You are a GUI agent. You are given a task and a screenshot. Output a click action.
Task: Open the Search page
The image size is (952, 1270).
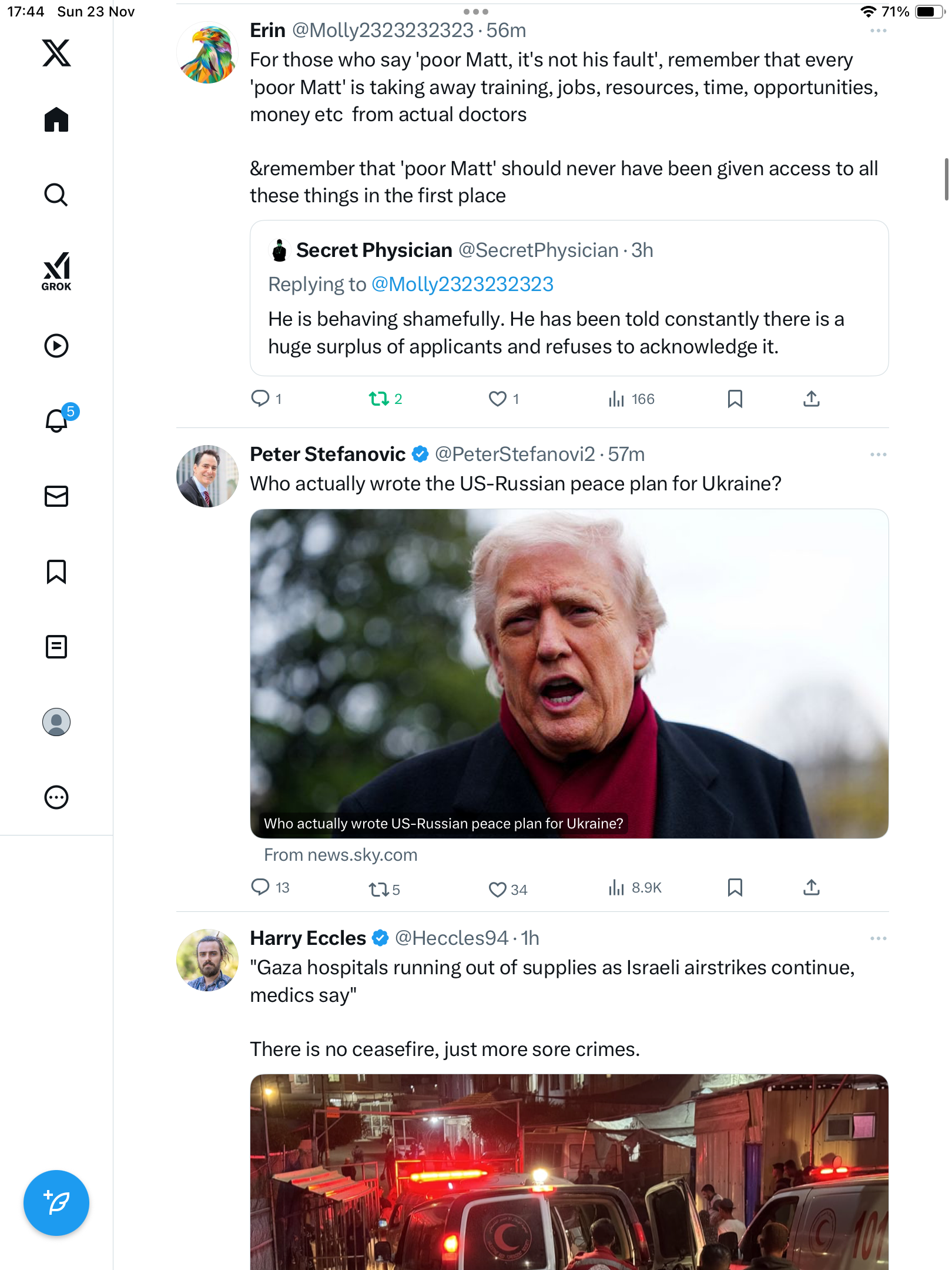pos(56,195)
